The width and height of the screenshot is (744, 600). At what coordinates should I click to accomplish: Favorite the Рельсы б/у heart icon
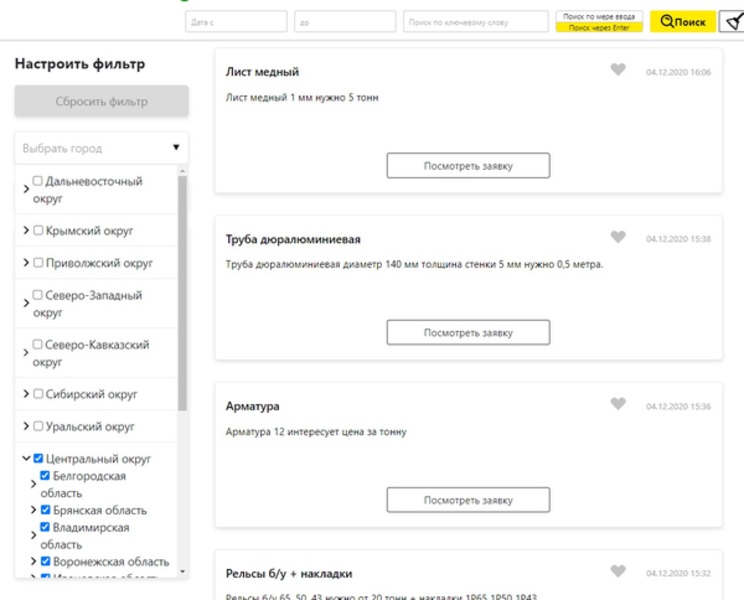[x=618, y=571]
